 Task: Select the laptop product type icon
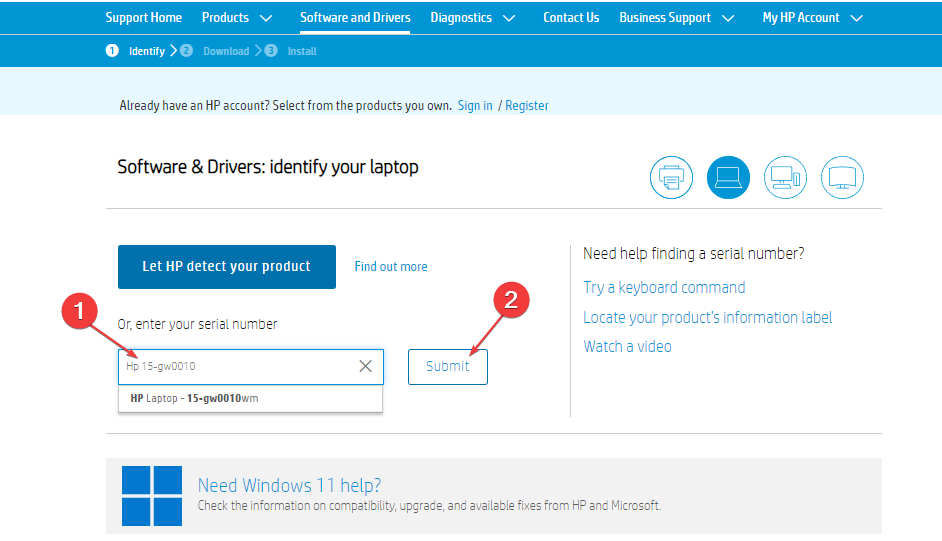coord(728,178)
